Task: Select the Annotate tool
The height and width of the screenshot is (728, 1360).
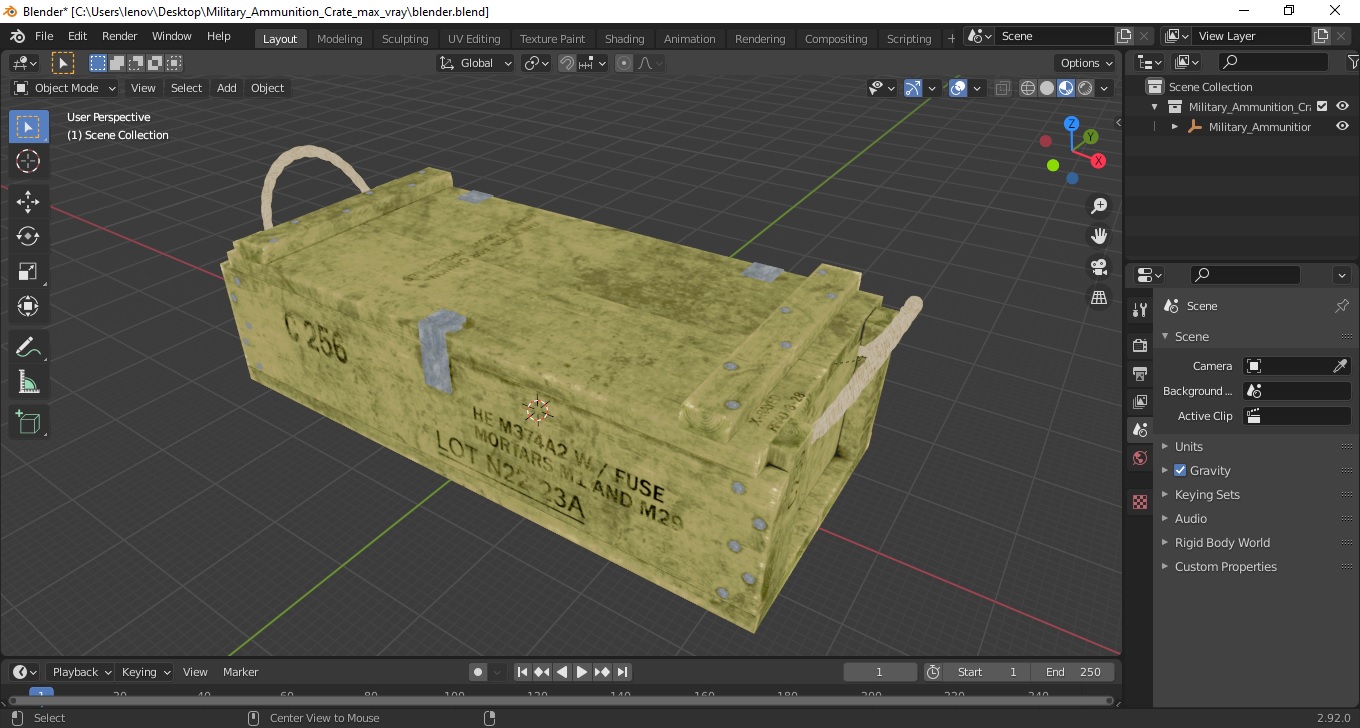Action: tap(28, 347)
